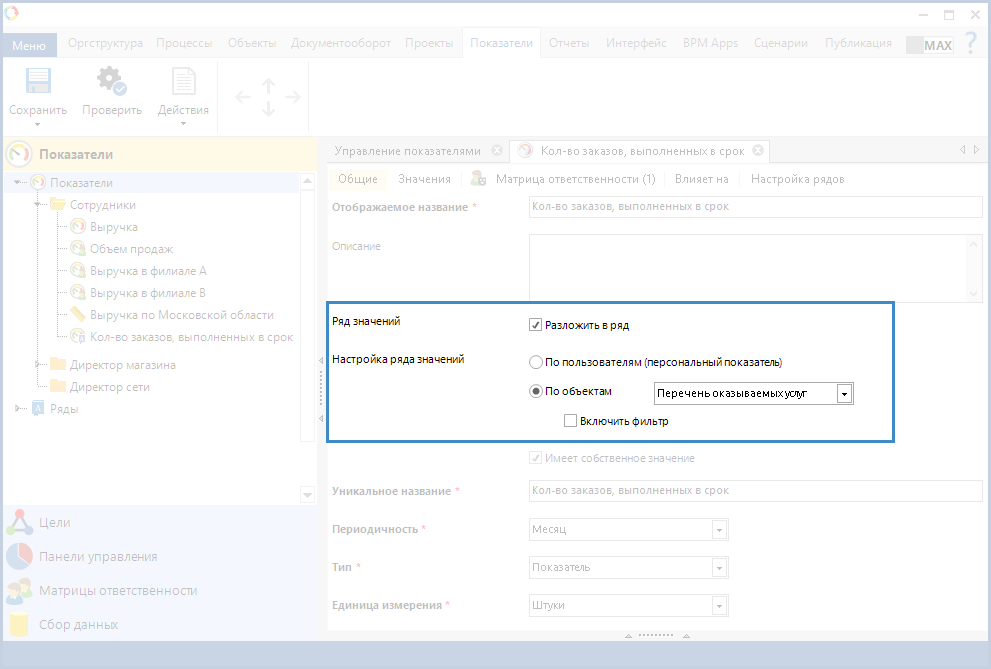Viewport: 991px width, 669px height.
Task: Click the Save floppy disk icon
Action: [x=37, y=82]
